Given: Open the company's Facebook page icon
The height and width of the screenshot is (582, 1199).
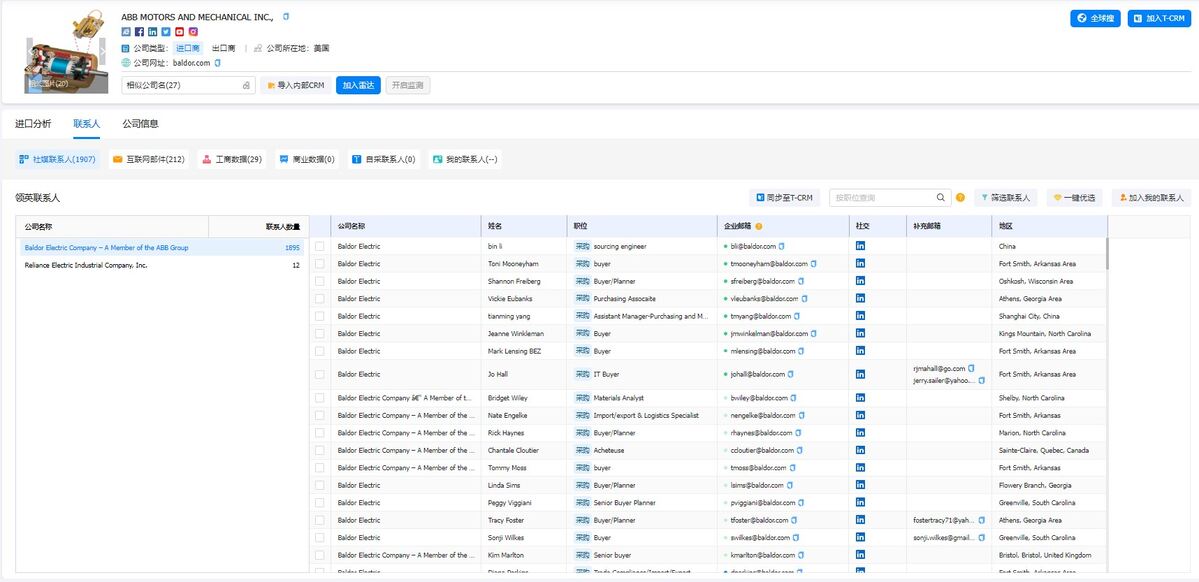Looking at the screenshot, I should pos(139,32).
